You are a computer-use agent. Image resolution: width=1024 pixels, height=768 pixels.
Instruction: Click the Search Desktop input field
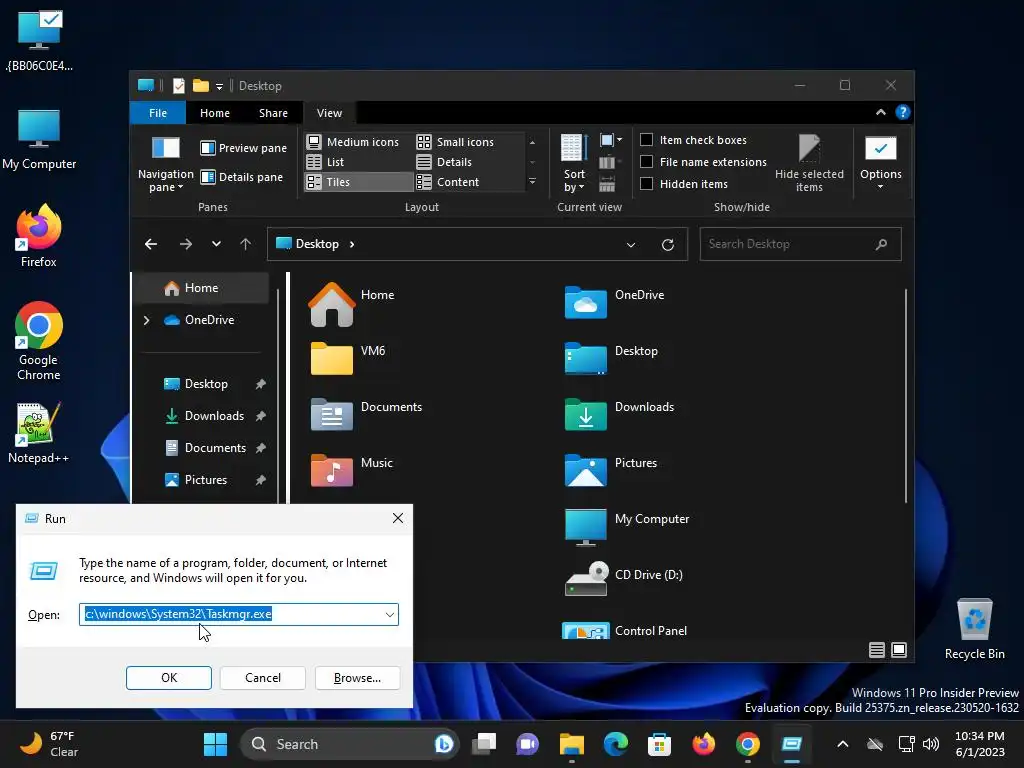pos(800,244)
